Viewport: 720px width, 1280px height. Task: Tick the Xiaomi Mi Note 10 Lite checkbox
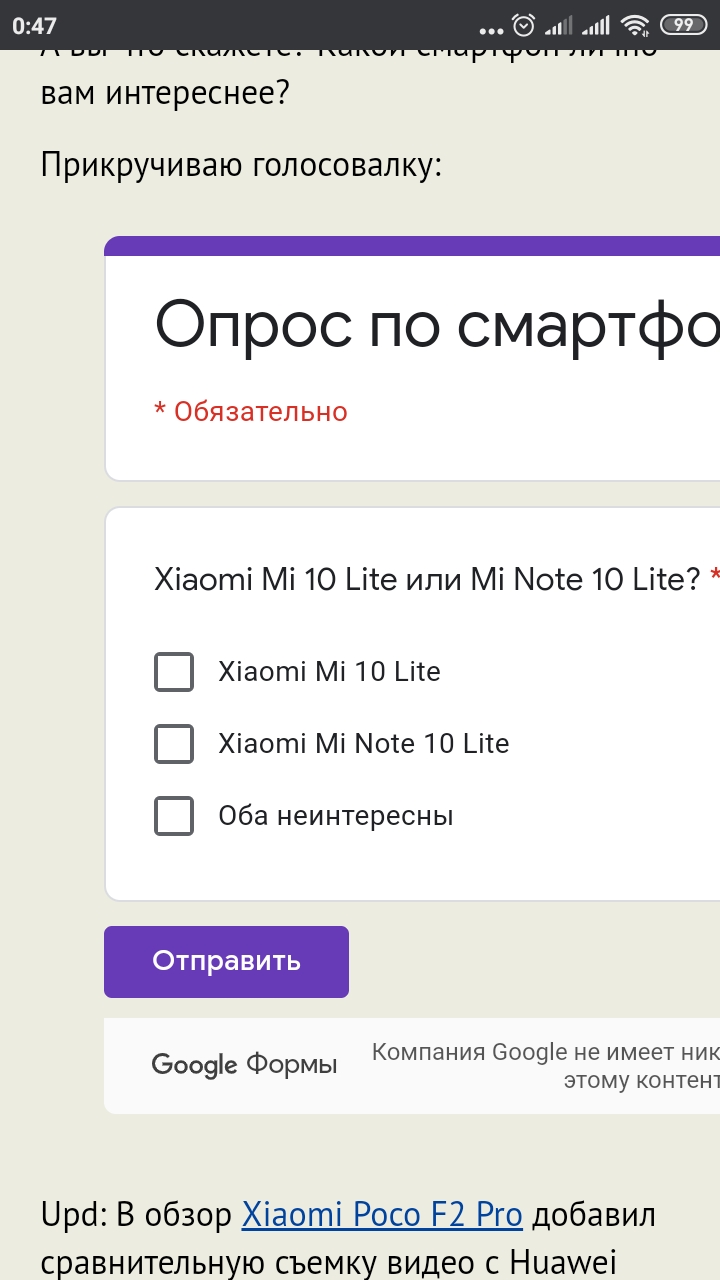[174, 744]
